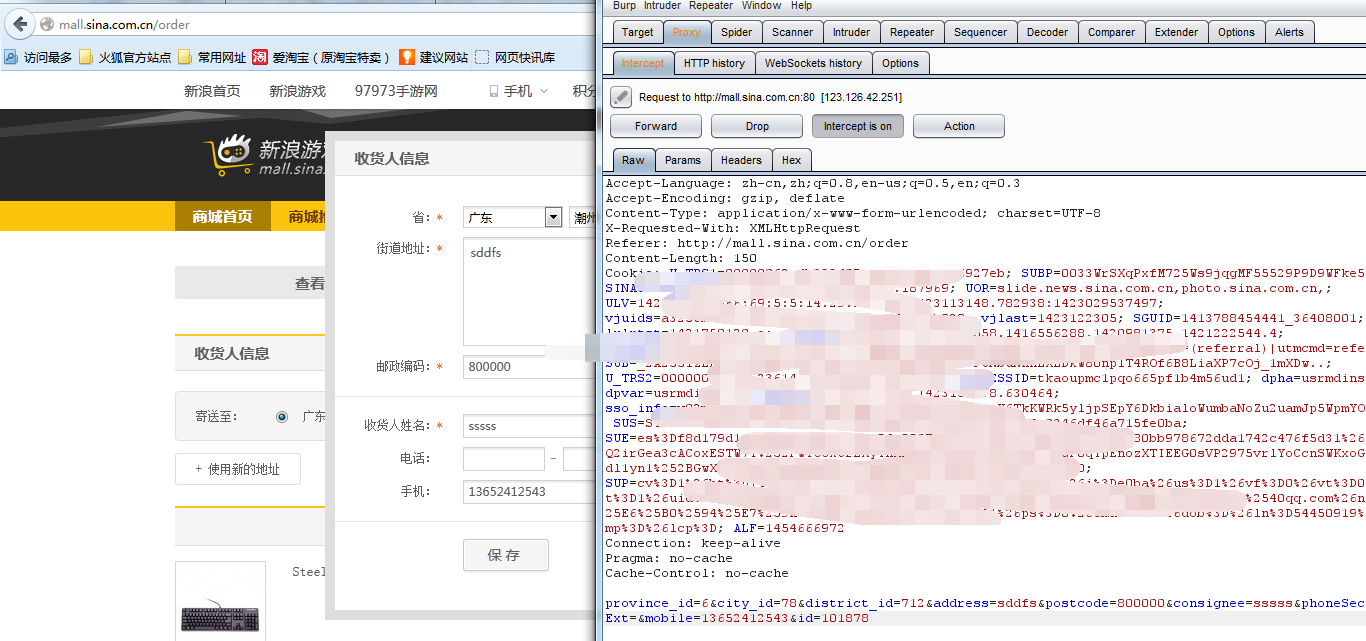This screenshot has height=641, width=1366.
Task: Click the globe site identity icon
Action: click(46, 24)
